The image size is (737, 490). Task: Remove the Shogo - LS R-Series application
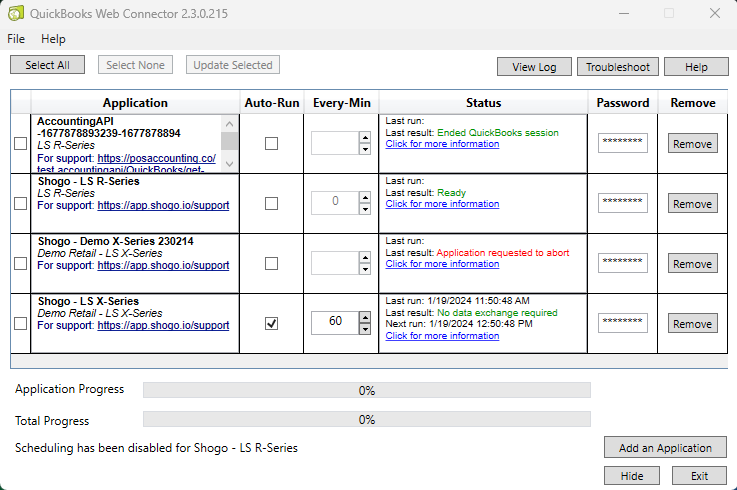[x=692, y=204]
